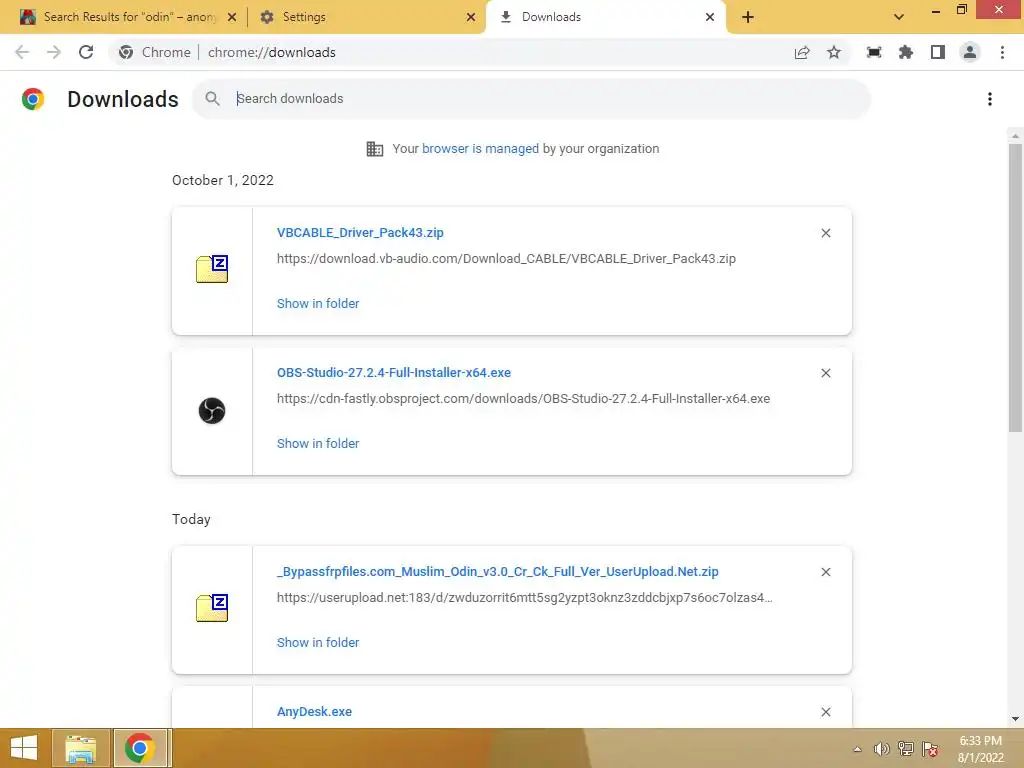Show the Muslim_Odin zip in folder
The width and height of the screenshot is (1024, 768).
tap(318, 642)
